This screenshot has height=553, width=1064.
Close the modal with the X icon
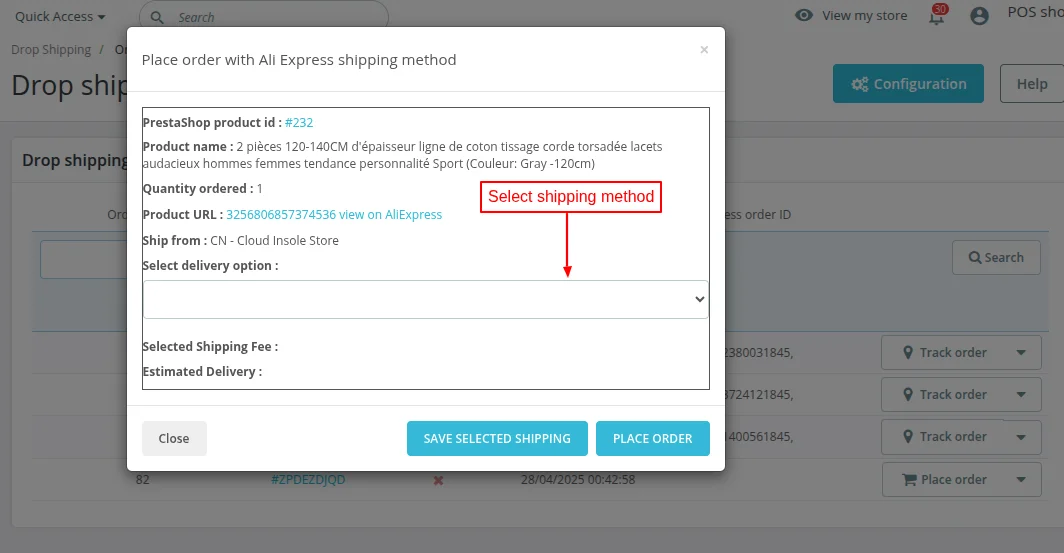[x=704, y=50]
